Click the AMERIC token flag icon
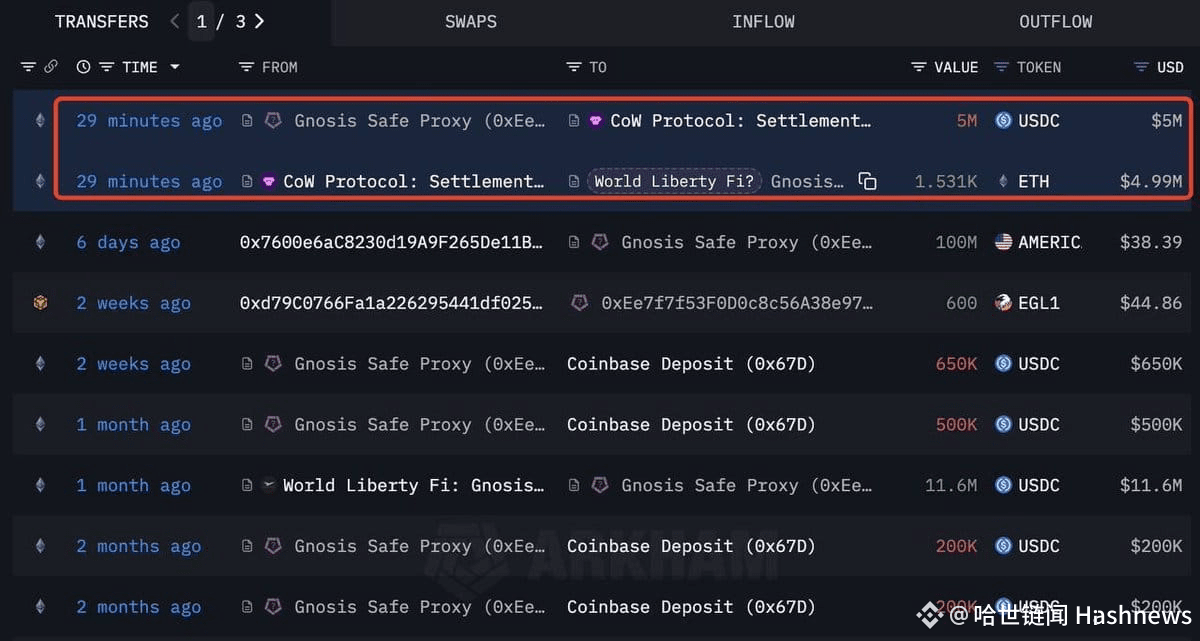Image resolution: width=1200 pixels, height=641 pixels. [1003, 242]
